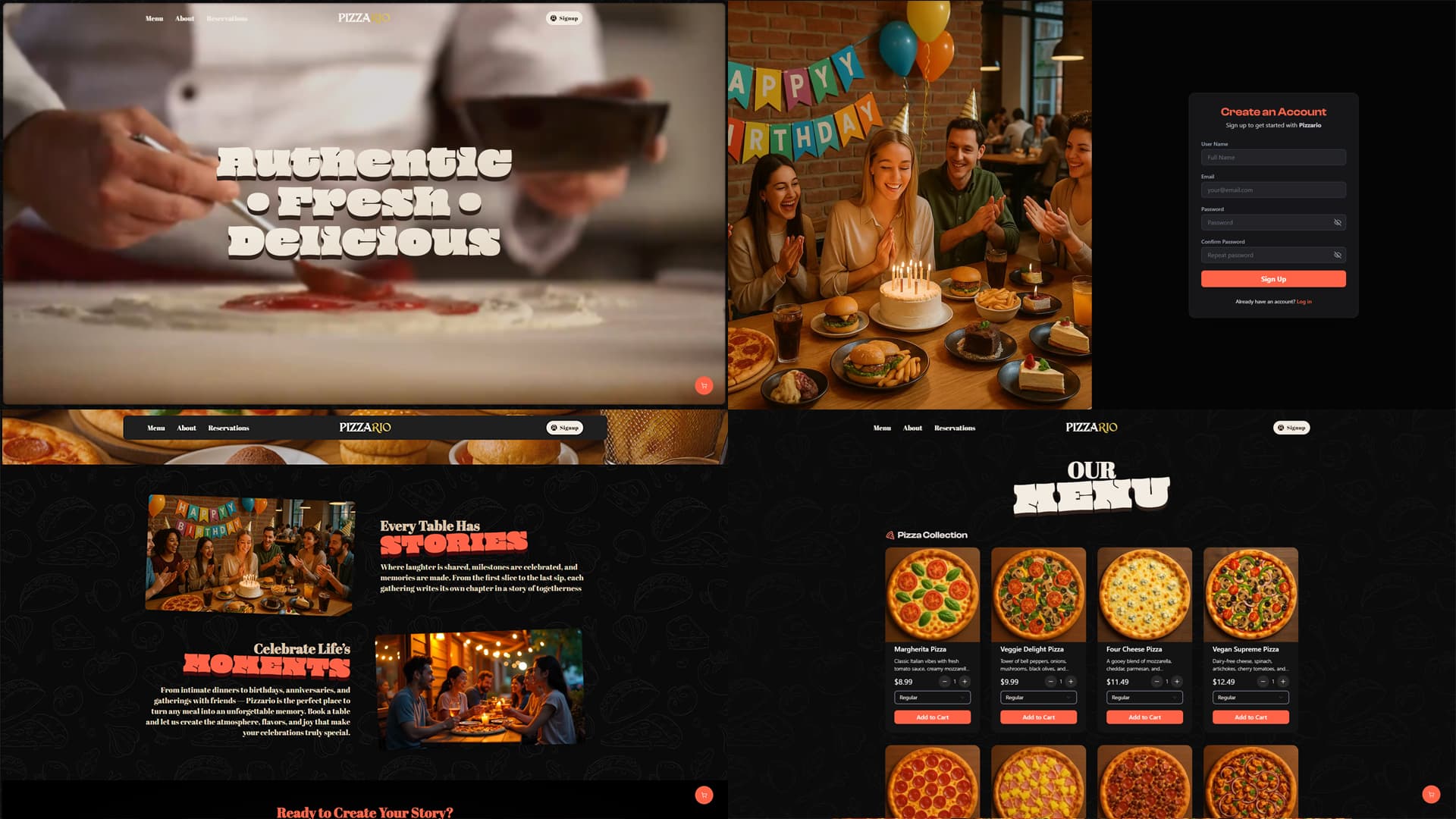The height and width of the screenshot is (819, 1456).
Task: Decrease Vegan Supreme Pizza quantity with minus icon
Action: pyautogui.click(x=1263, y=682)
